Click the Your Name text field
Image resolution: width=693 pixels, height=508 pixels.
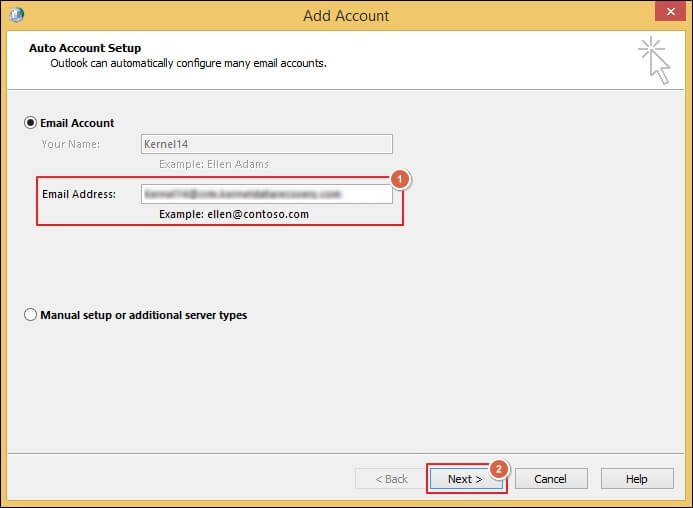[x=266, y=144]
